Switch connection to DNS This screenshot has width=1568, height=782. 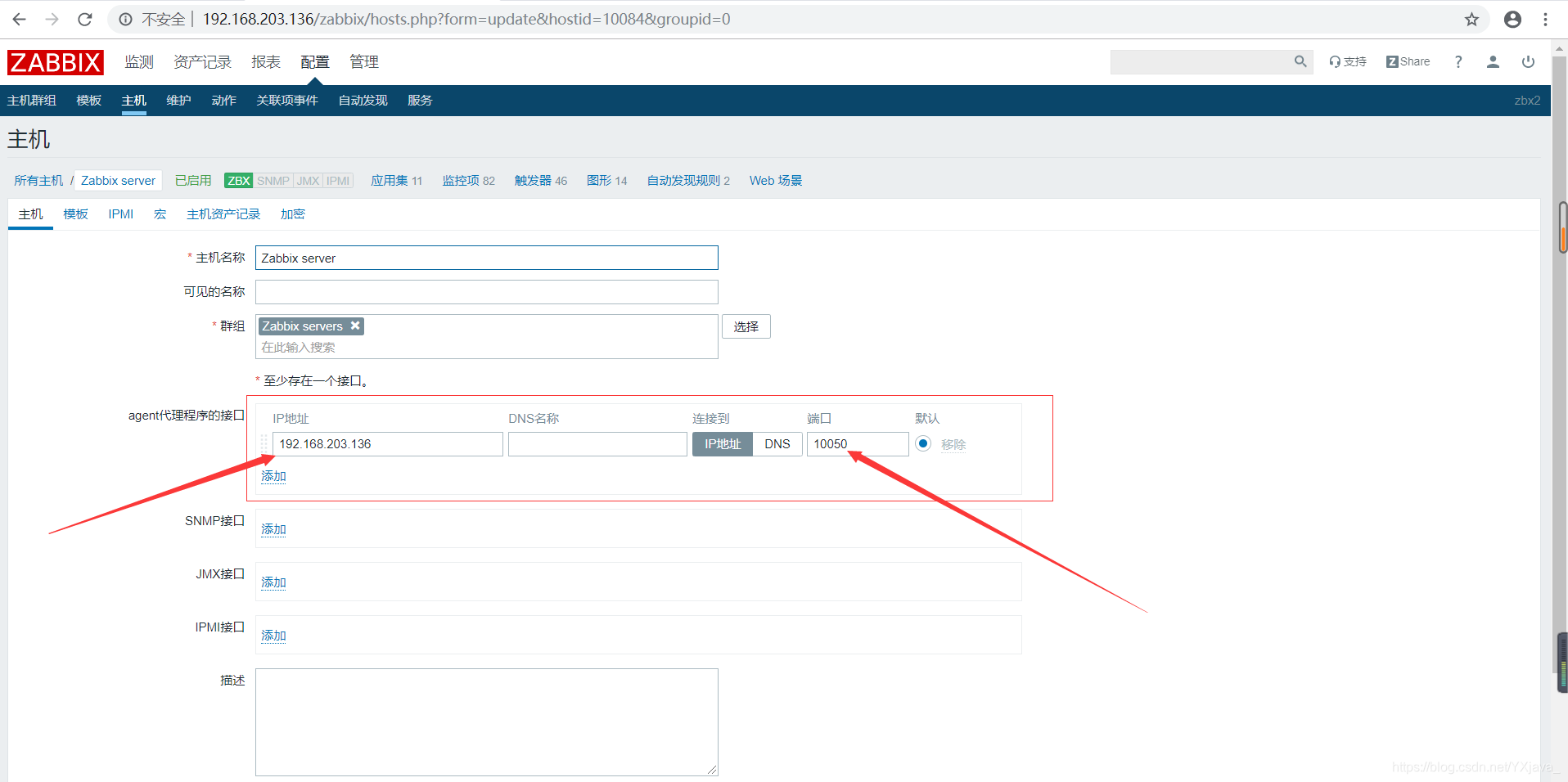[777, 444]
